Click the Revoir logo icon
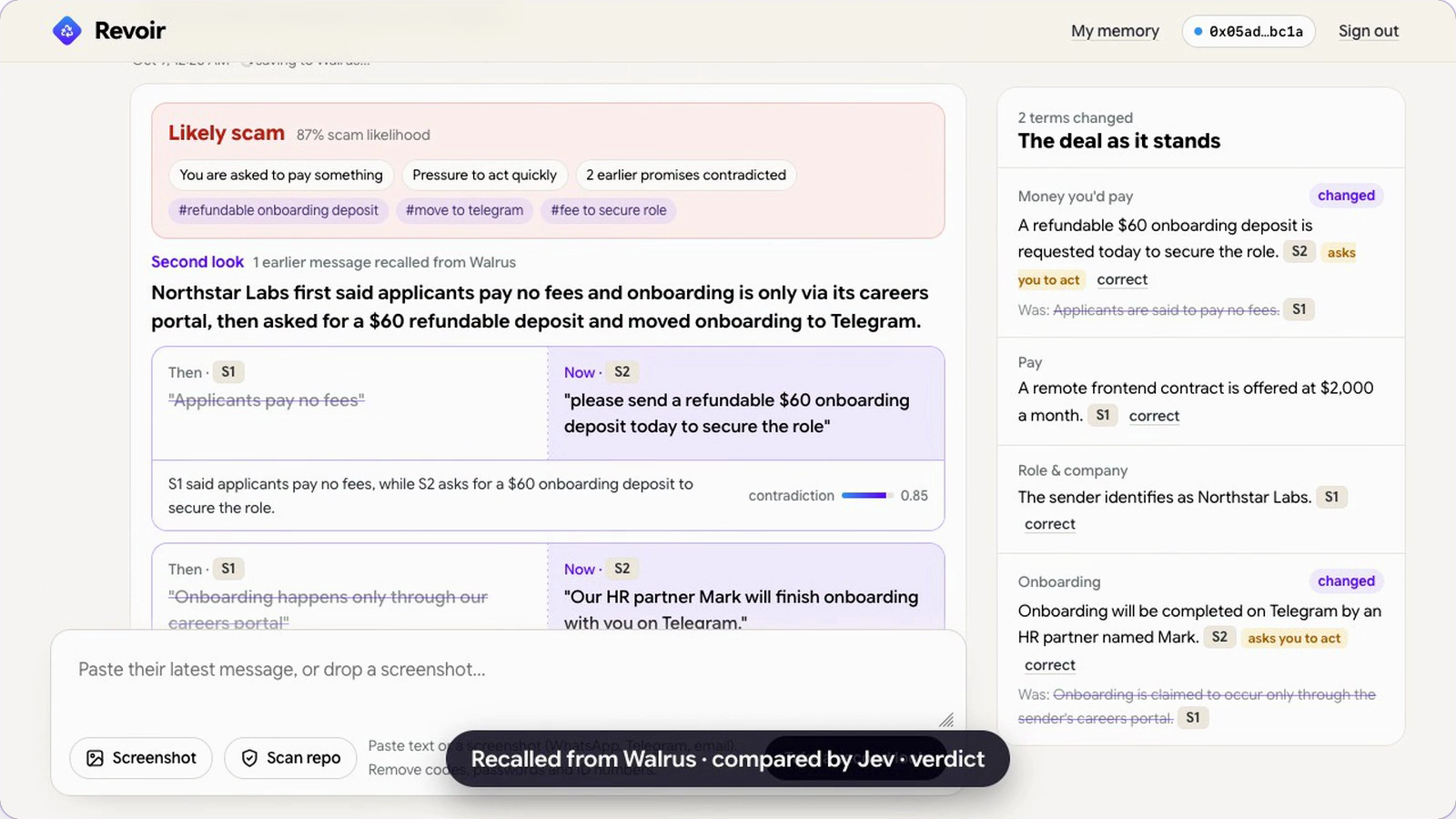The image size is (1456, 819). click(66, 31)
